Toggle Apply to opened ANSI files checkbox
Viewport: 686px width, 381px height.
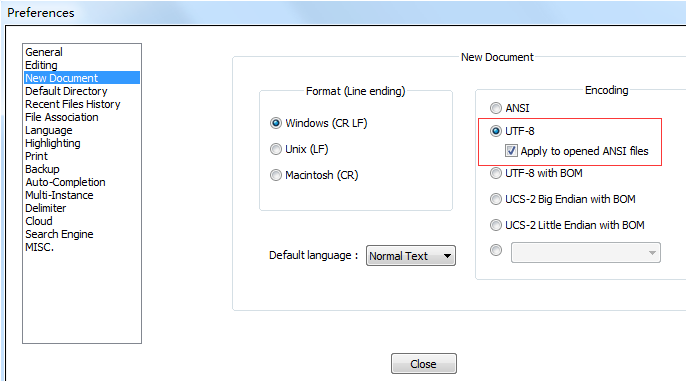[x=511, y=151]
